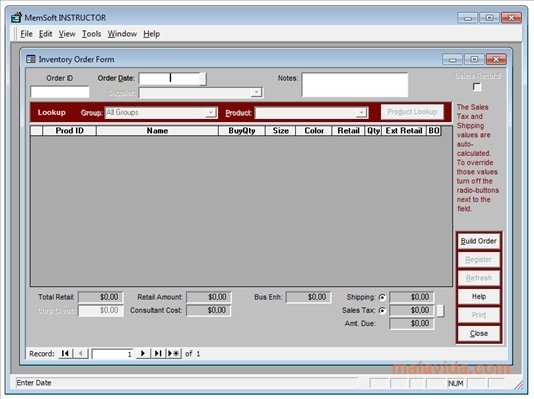This screenshot has width=534, height=399.
Task: Click the Product Lookup button
Action: point(412,112)
